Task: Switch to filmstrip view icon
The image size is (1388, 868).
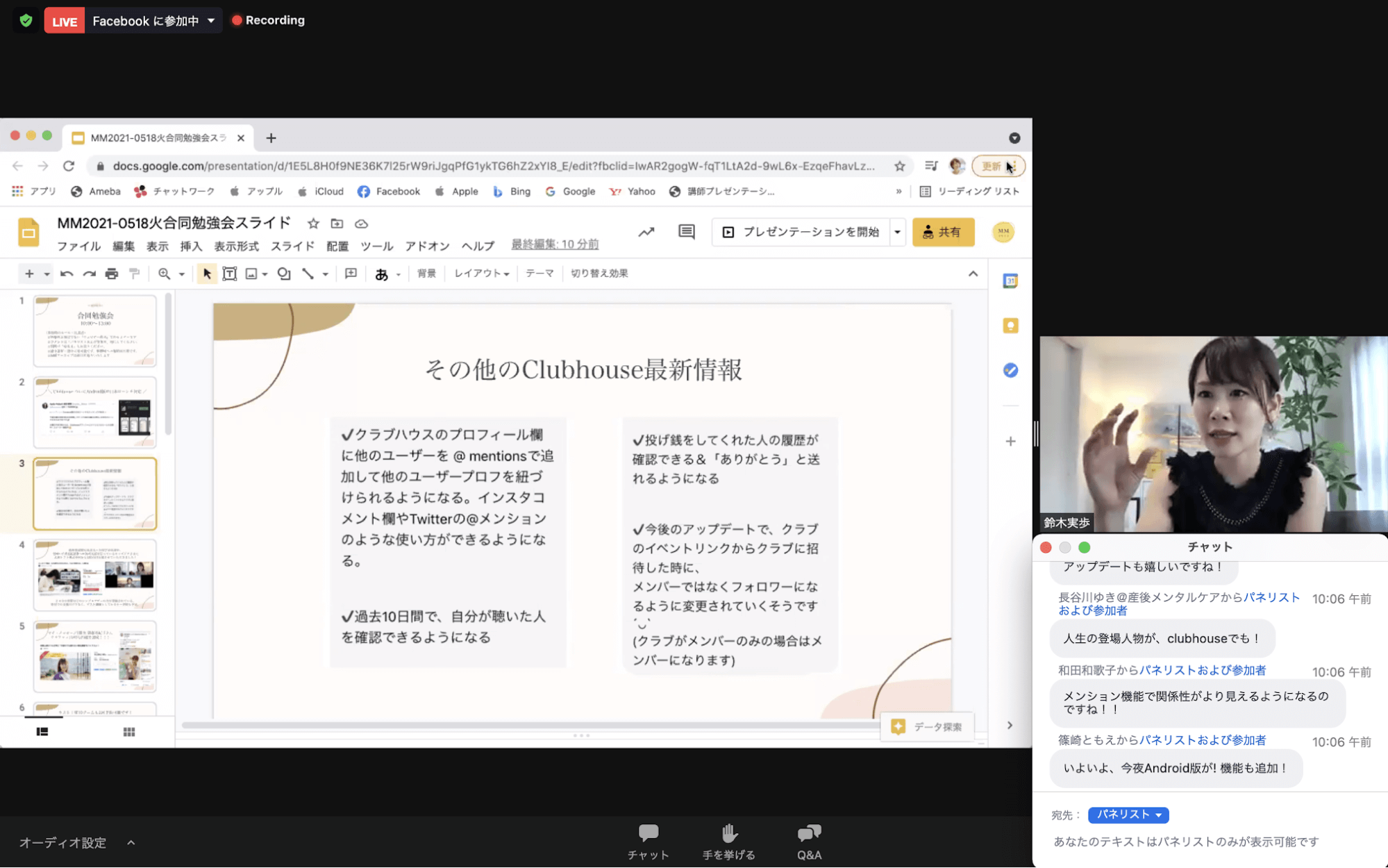Action: tap(42, 732)
